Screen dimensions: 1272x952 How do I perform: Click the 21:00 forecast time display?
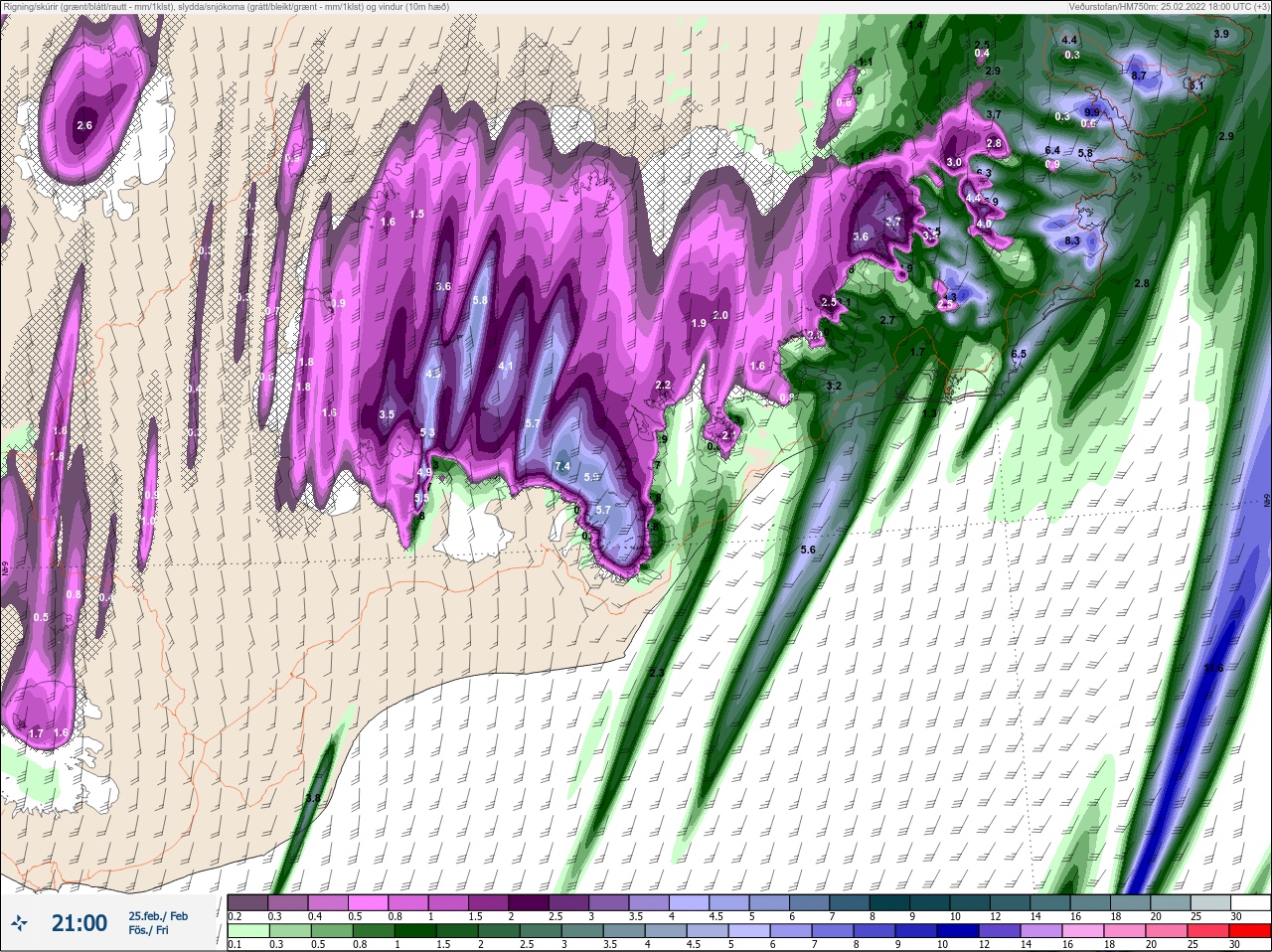[79, 923]
